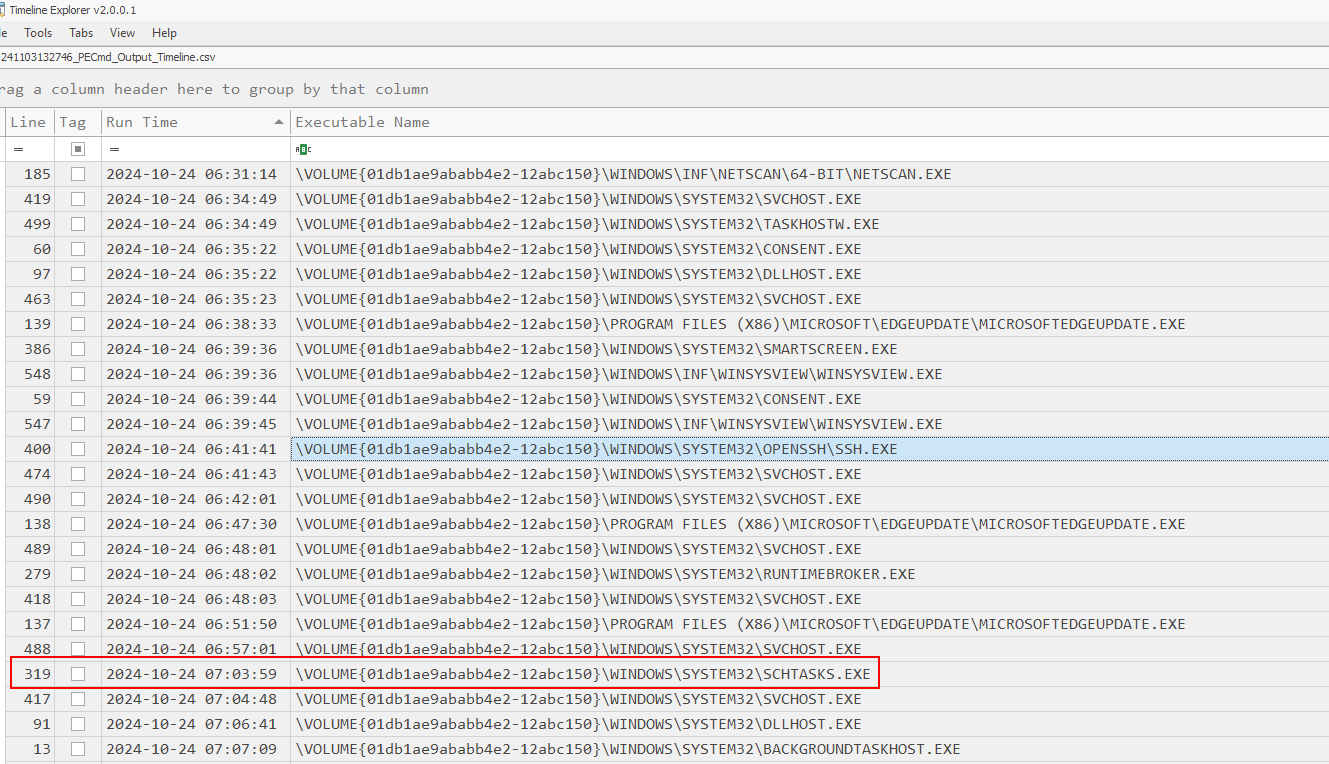Tag the NETSCAN.EXE row checkbox
Screen dimensions: 1329x764
click(x=78, y=174)
